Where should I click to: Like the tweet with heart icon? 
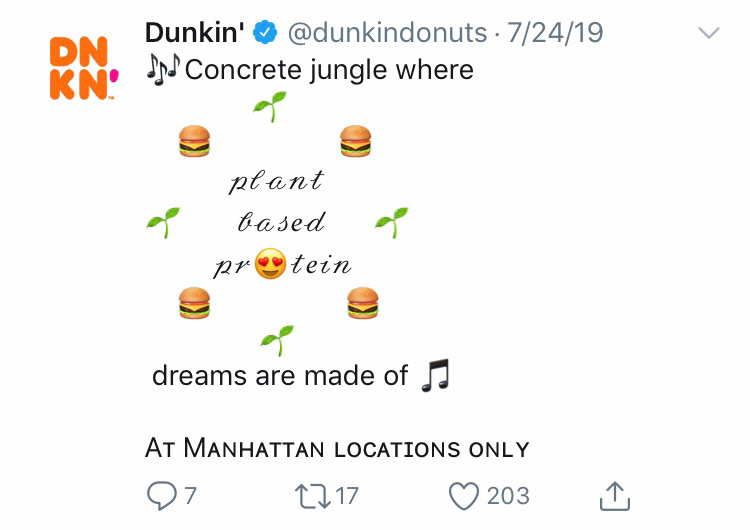point(463,496)
